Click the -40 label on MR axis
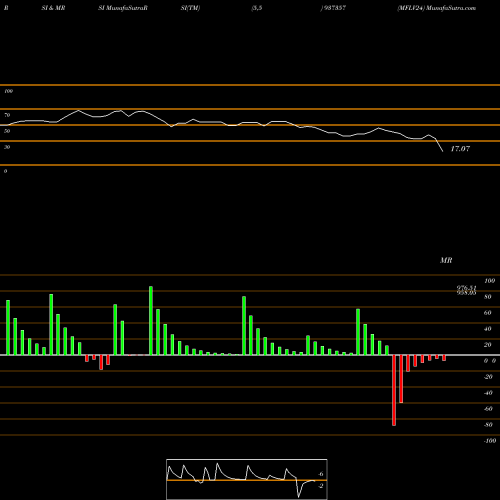This screenshot has height=500, width=500. tap(488, 393)
